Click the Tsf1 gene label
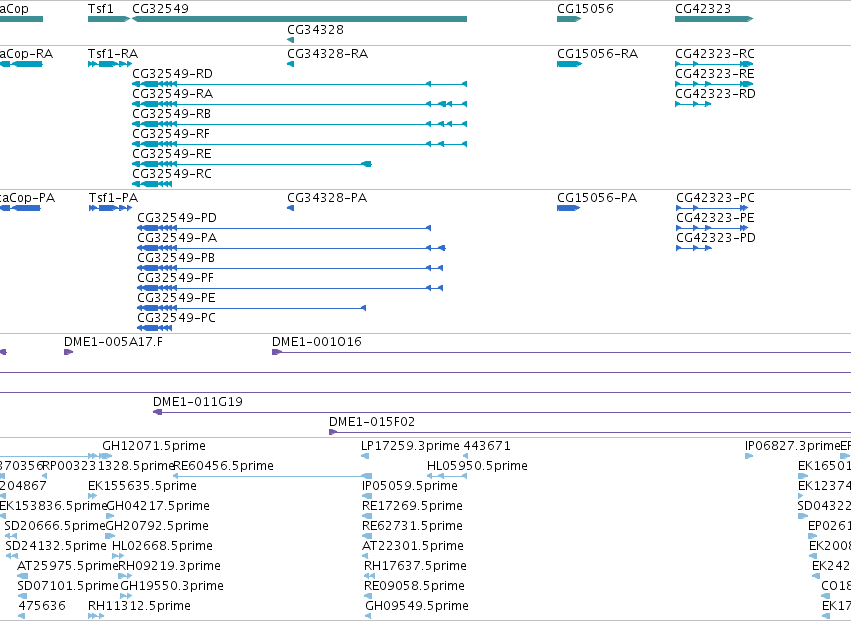Screen dimensions: 851x621 point(101,9)
